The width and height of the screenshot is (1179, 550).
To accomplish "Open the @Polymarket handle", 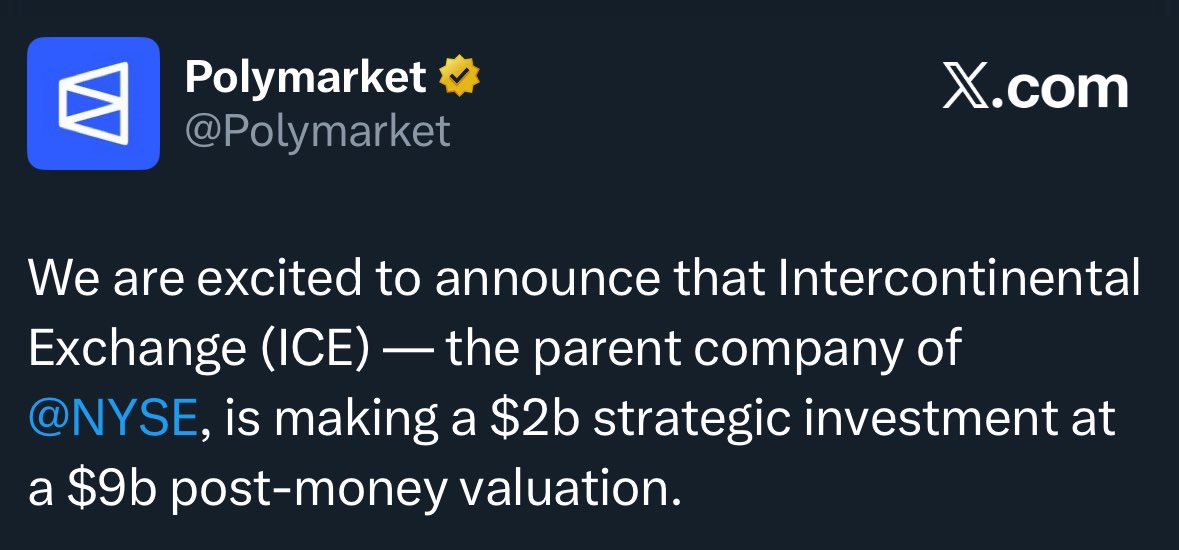I will pos(318,131).
